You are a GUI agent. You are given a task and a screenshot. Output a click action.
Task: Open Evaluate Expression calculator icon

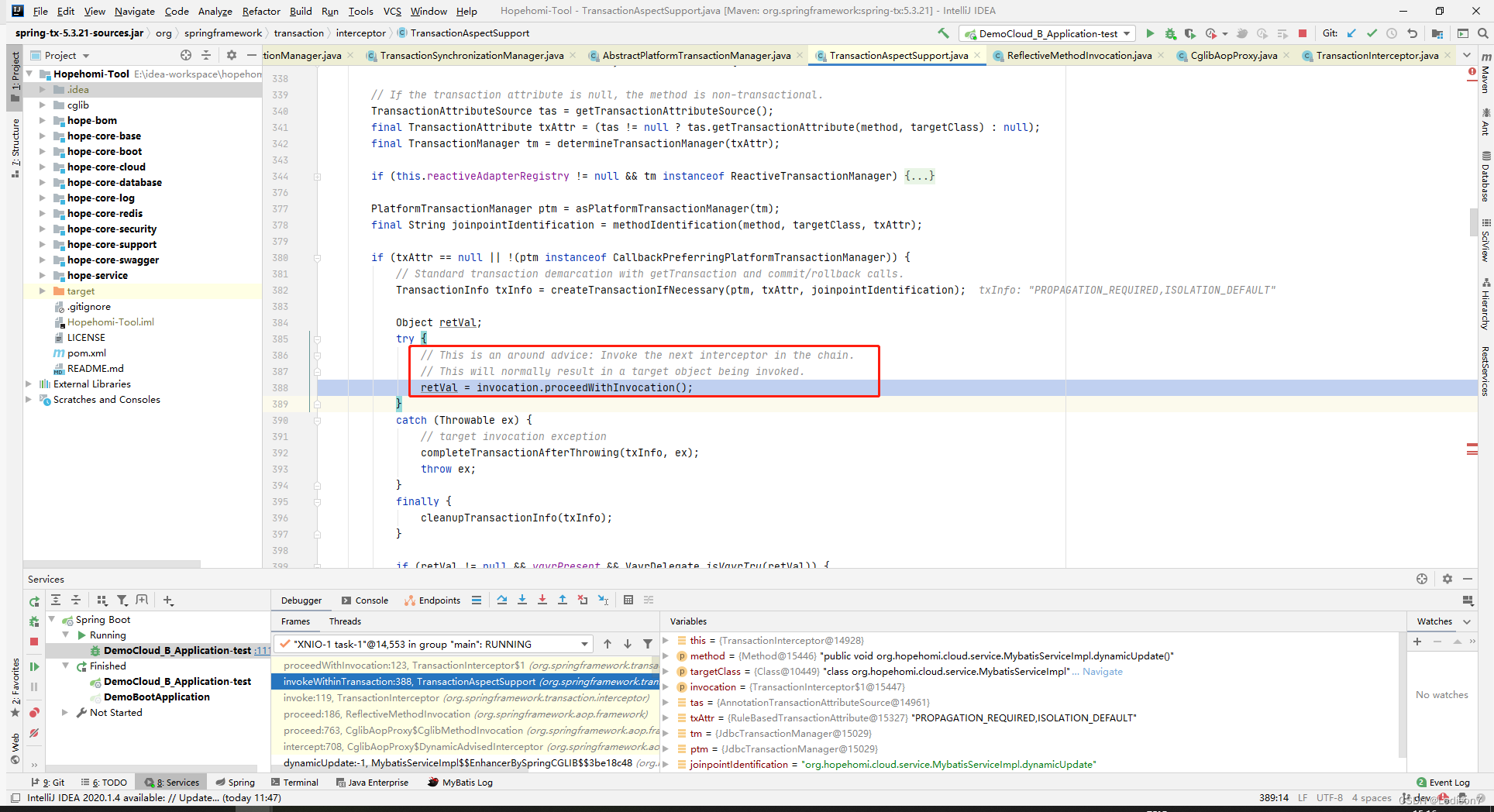[x=628, y=600]
